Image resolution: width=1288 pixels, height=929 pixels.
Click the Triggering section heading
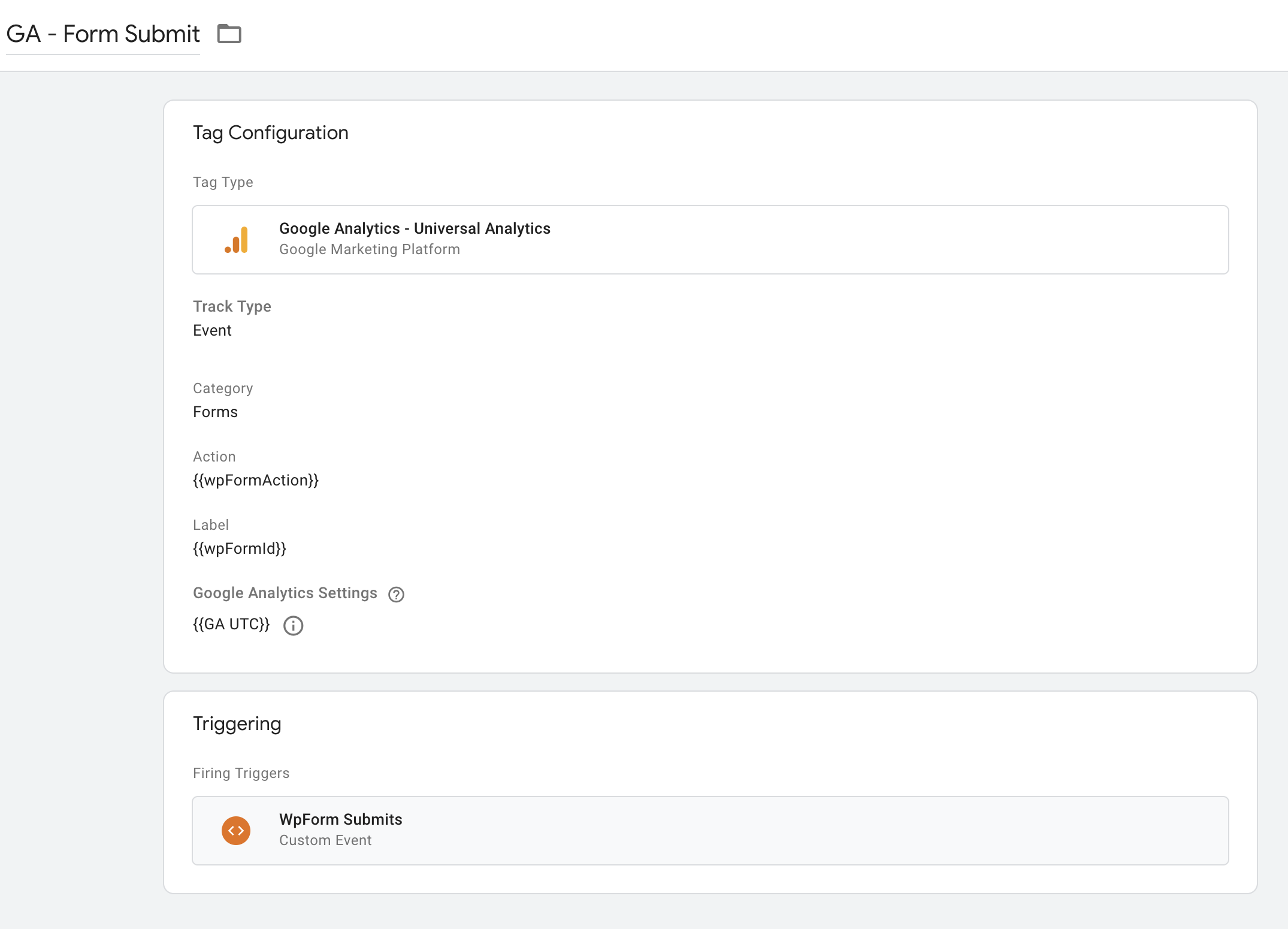(x=237, y=723)
